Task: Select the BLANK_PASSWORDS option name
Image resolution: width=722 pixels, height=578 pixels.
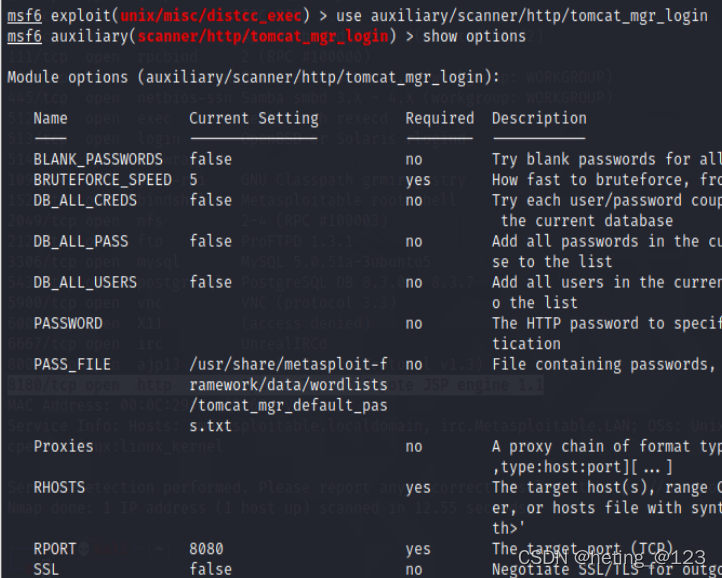Action: (98, 159)
